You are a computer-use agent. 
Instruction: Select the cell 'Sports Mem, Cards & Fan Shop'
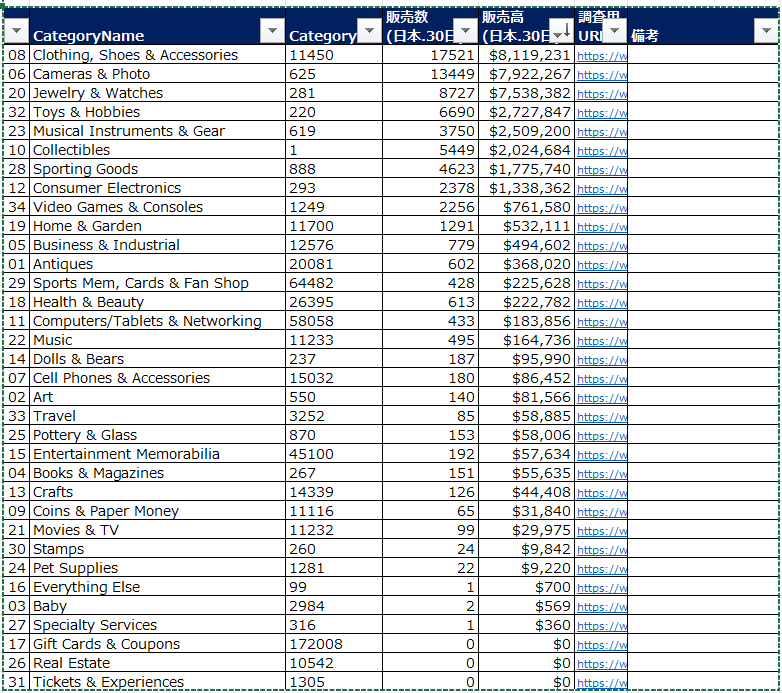point(157,283)
